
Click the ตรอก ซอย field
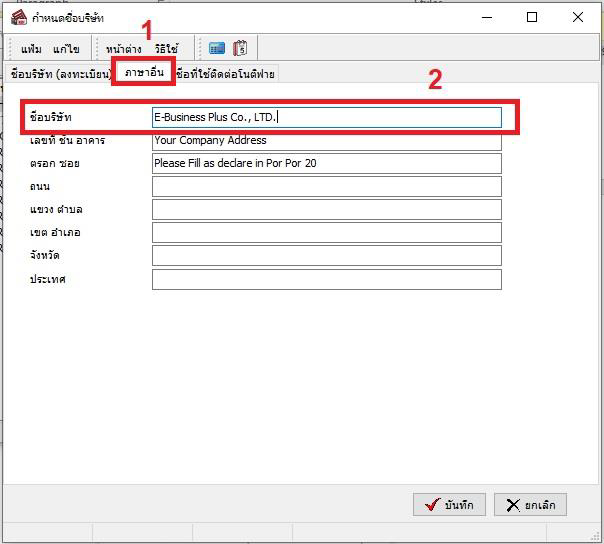click(x=326, y=163)
